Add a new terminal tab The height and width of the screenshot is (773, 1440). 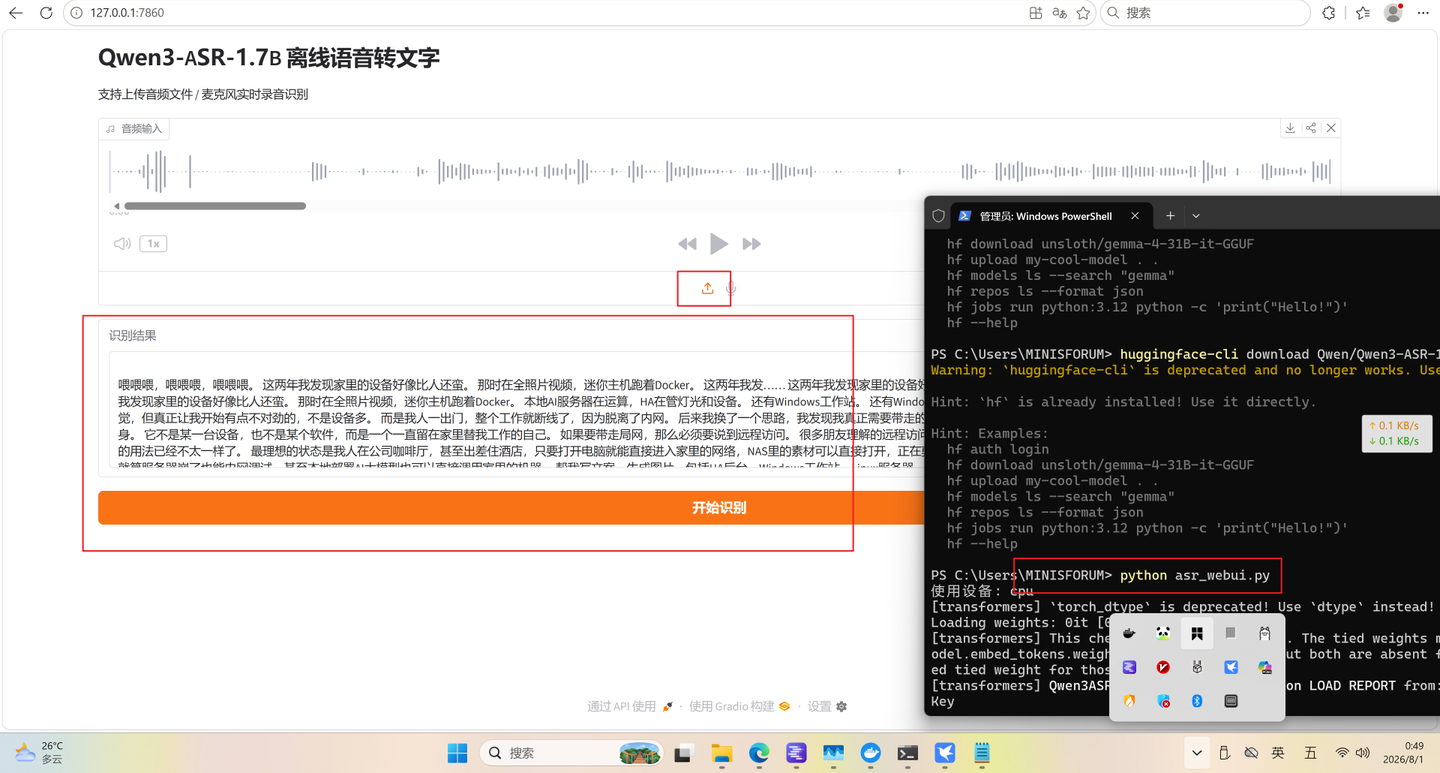coord(1170,216)
